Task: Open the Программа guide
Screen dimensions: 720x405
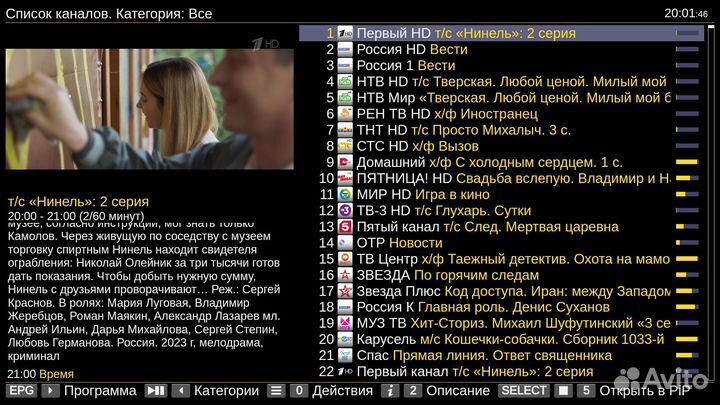Action: [x=100, y=391]
